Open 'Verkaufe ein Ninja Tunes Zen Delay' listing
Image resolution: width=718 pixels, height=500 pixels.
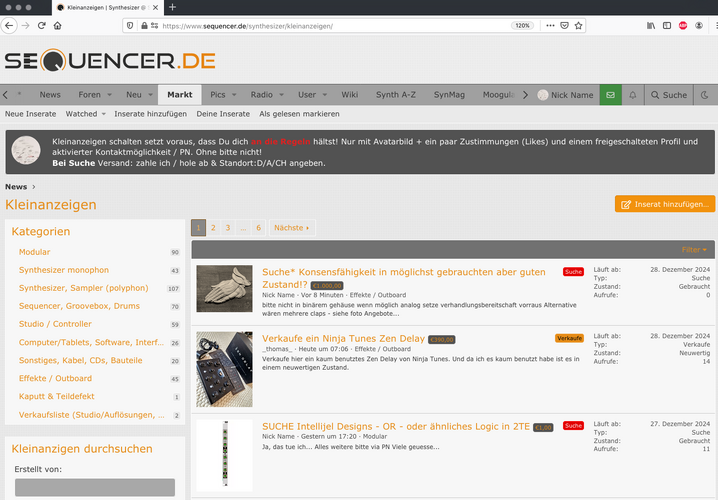(343, 338)
